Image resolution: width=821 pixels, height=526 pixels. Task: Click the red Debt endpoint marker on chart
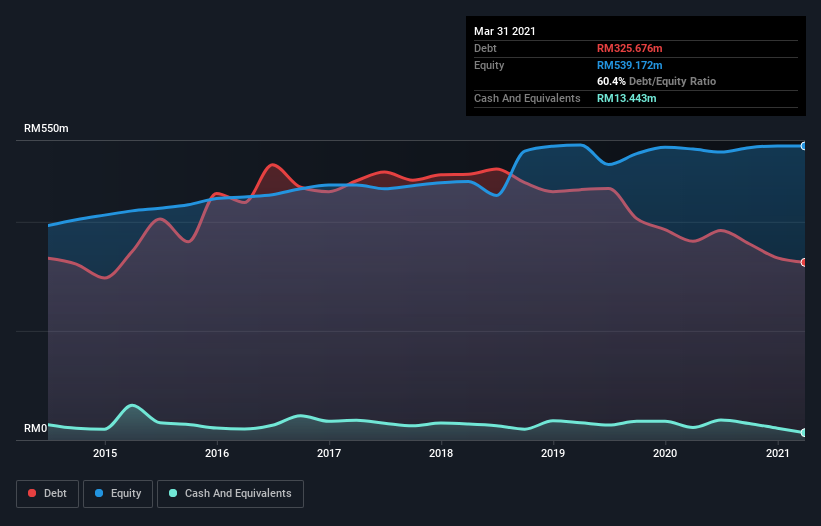click(x=804, y=262)
